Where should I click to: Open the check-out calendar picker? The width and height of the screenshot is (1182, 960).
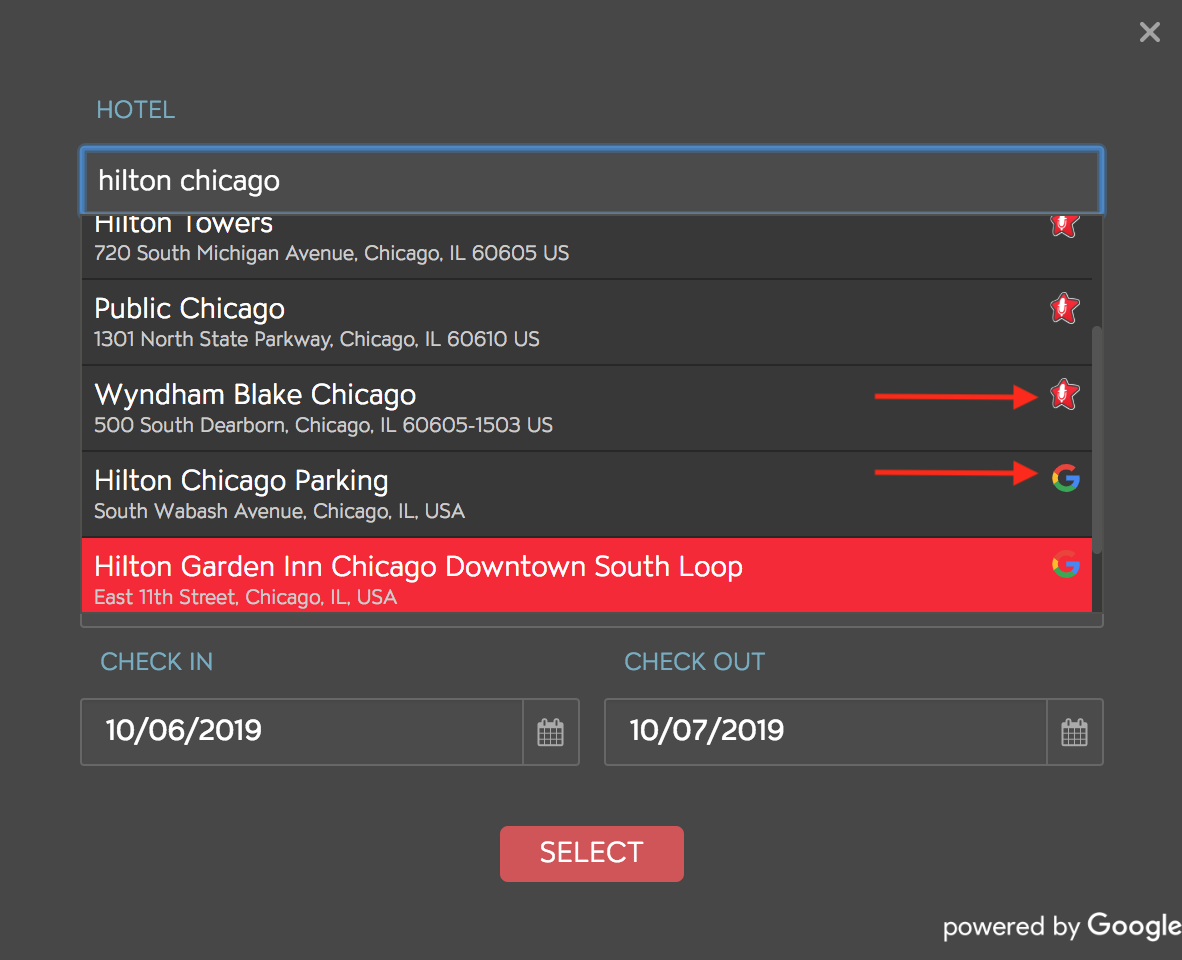(1074, 732)
